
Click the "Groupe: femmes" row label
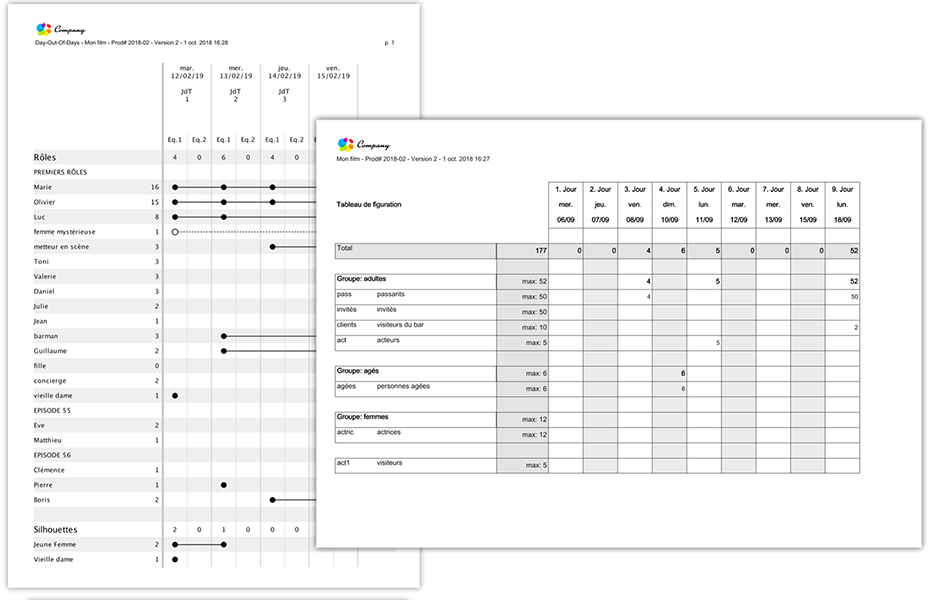(x=362, y=417)
